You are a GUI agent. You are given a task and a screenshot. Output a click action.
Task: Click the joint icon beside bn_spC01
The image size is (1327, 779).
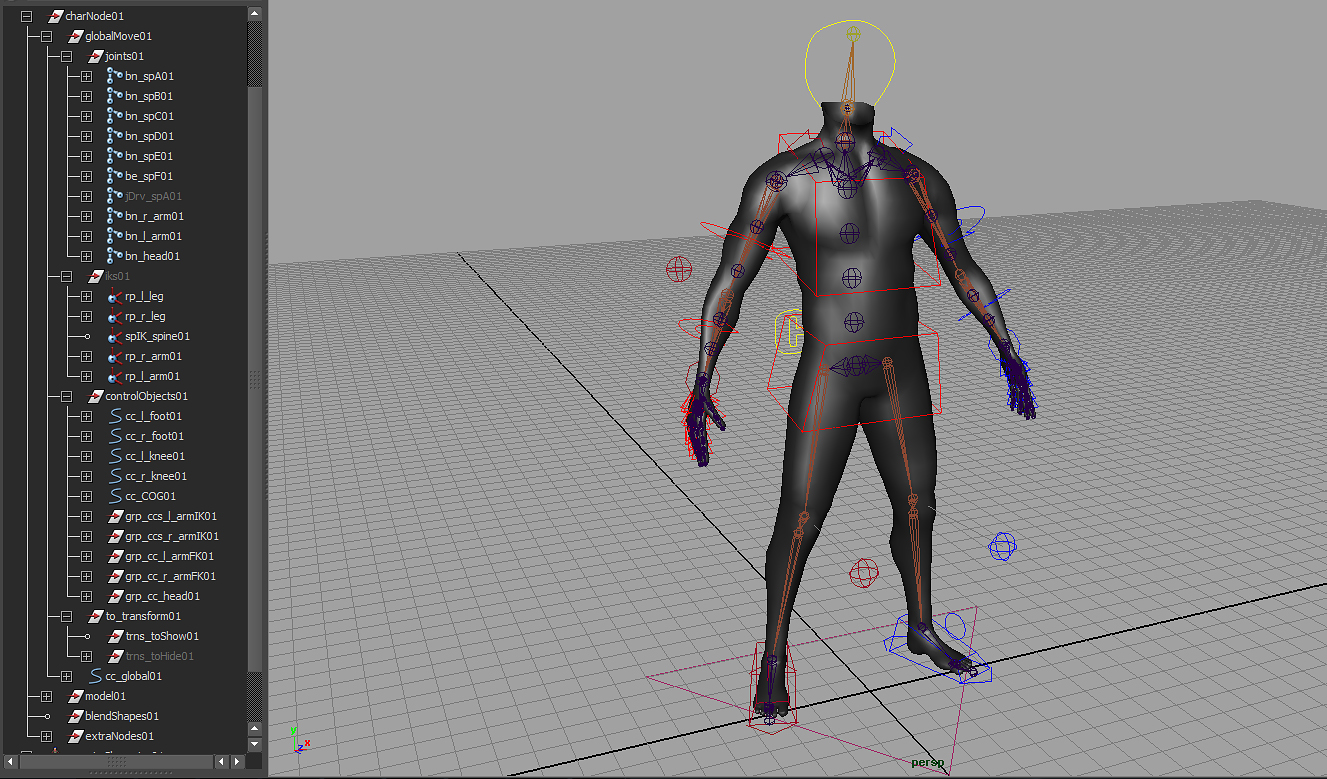[114, 116]
